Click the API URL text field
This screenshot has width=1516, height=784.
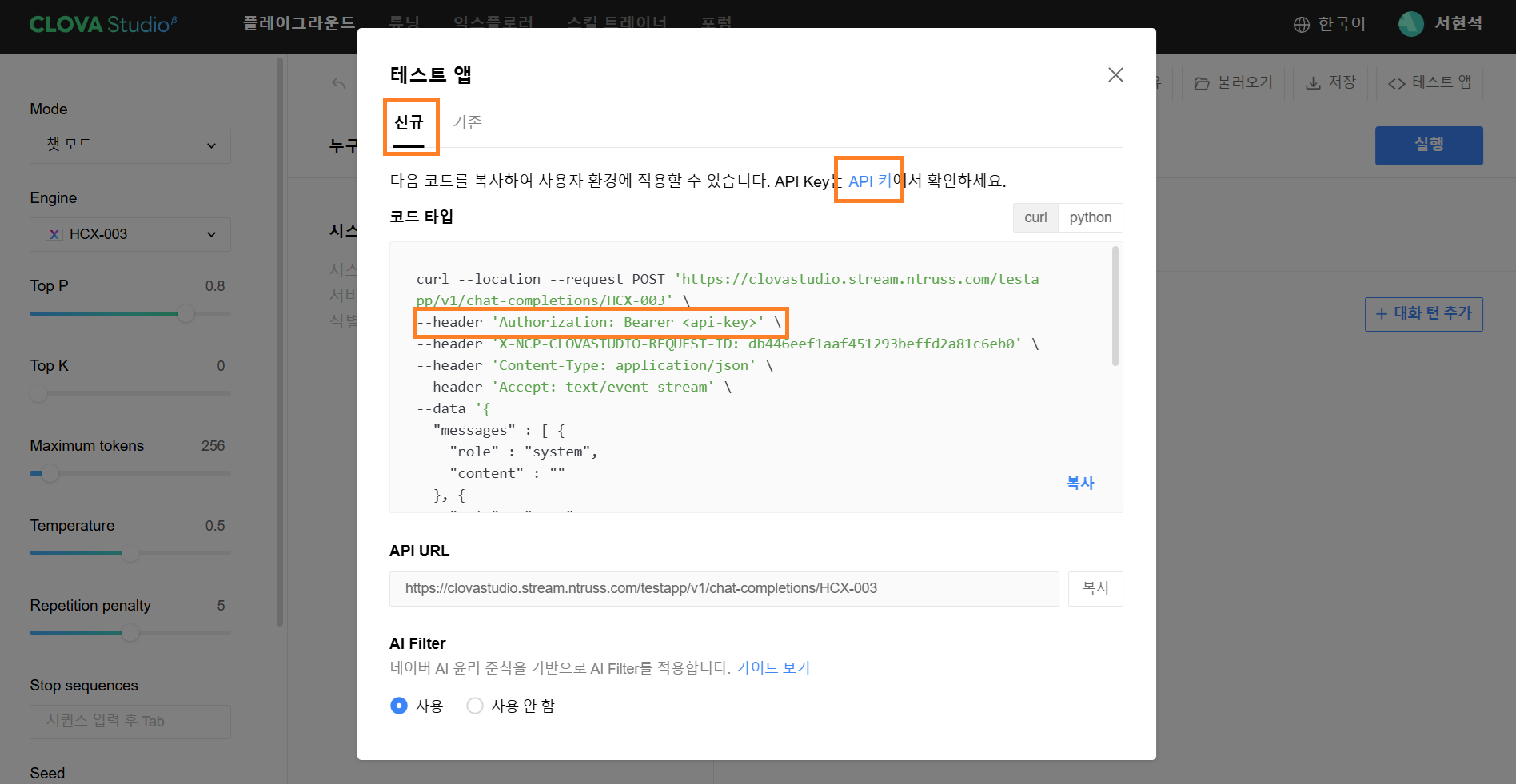724,588
